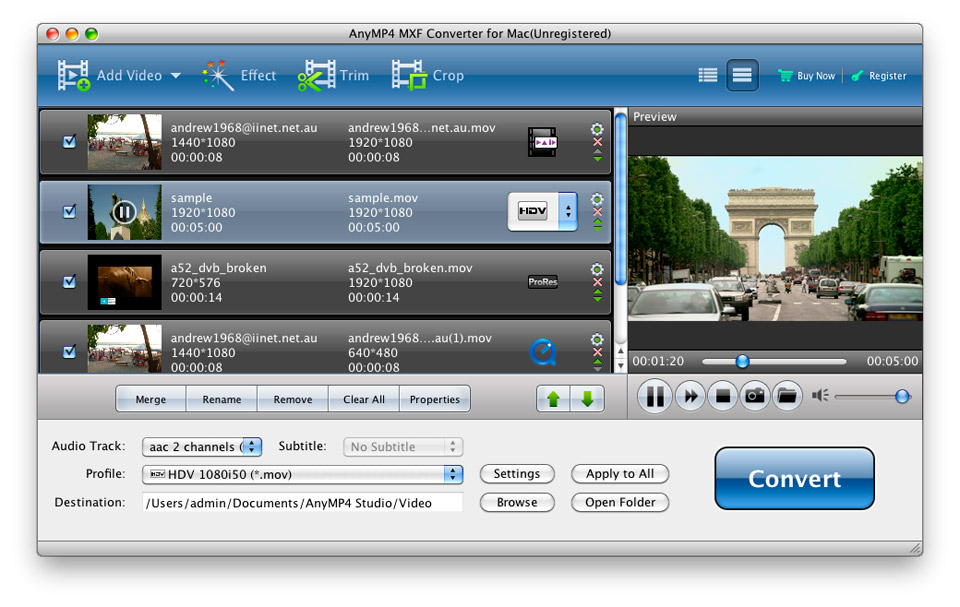Open the Trim tool
The width and height of the screenshot is (960, 607).
click(334, 76)
